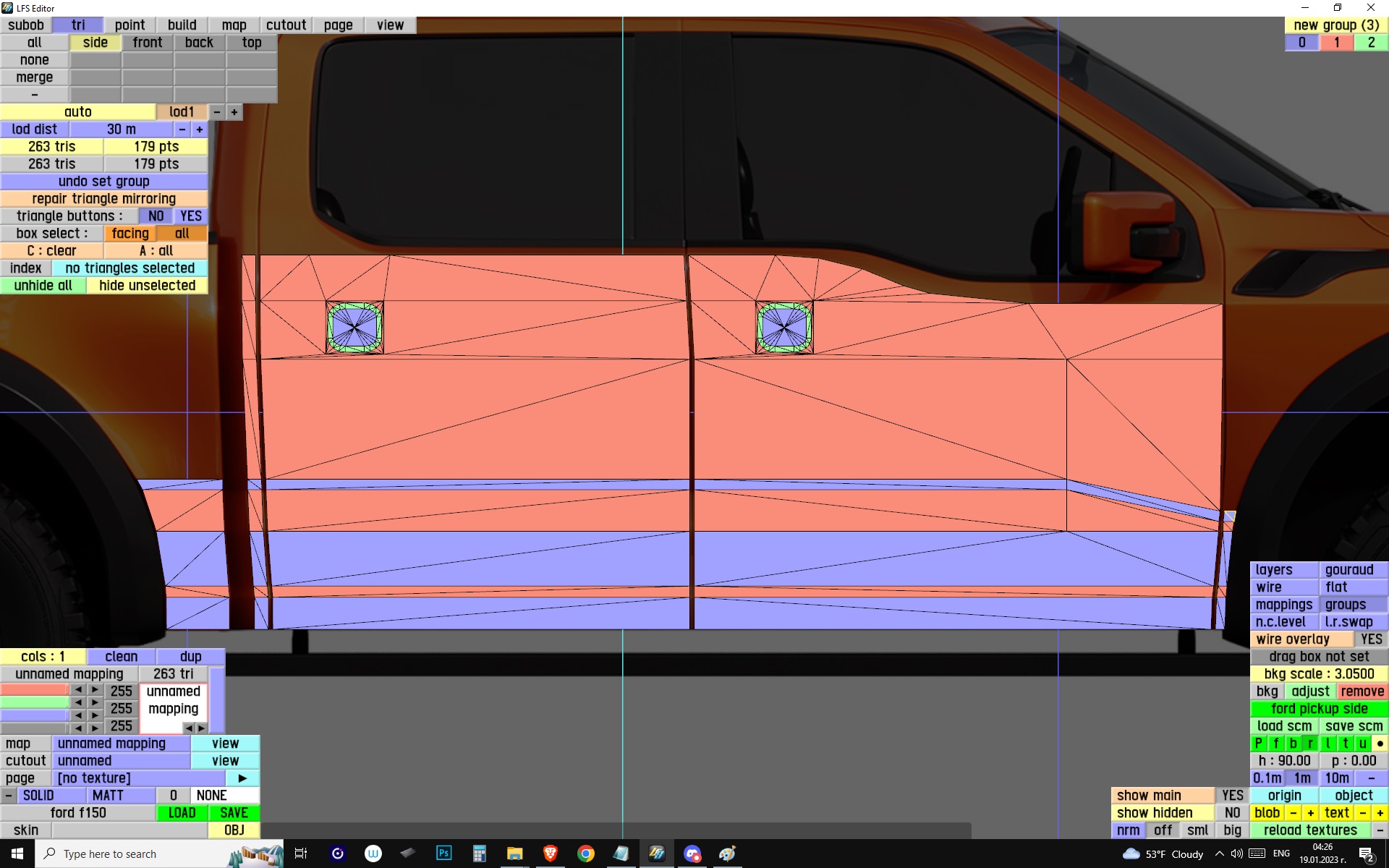Increase lod dist with plus button
This screenshot has height=868, width=1389.
pos(200,129)
